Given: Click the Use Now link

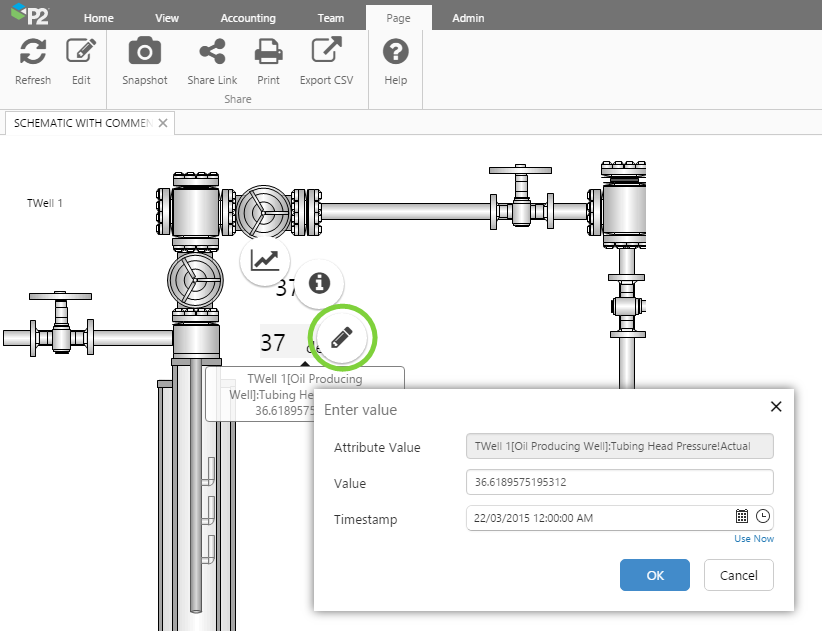Looking at the screenshot, I should pyautogui.click(x=754, y=539).
